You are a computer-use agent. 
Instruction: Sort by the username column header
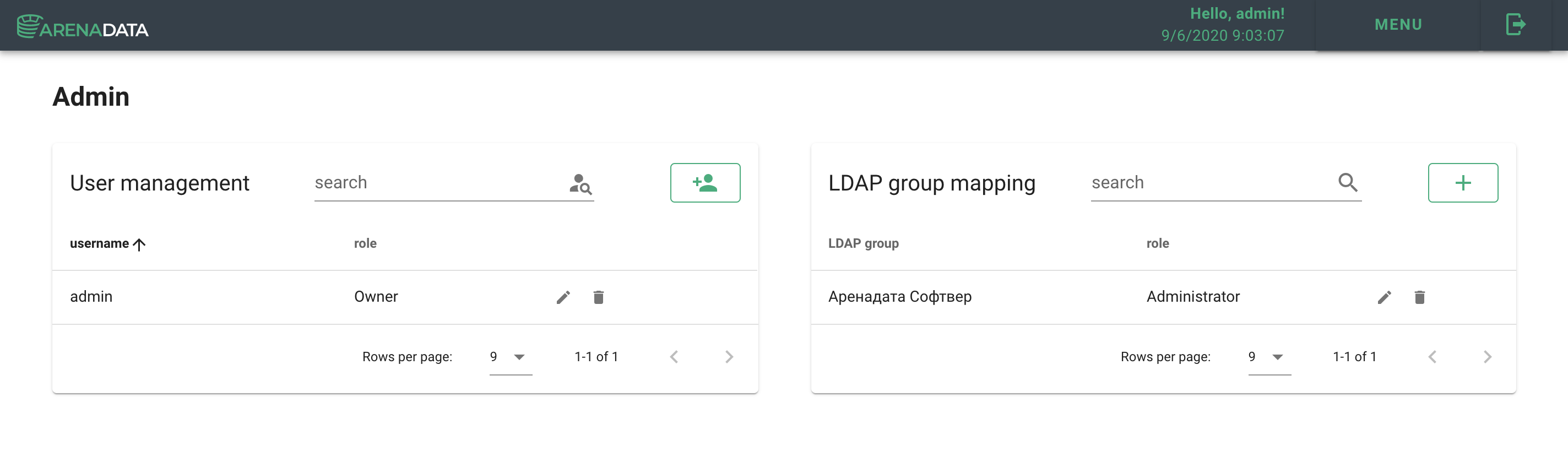click(108, 243)
